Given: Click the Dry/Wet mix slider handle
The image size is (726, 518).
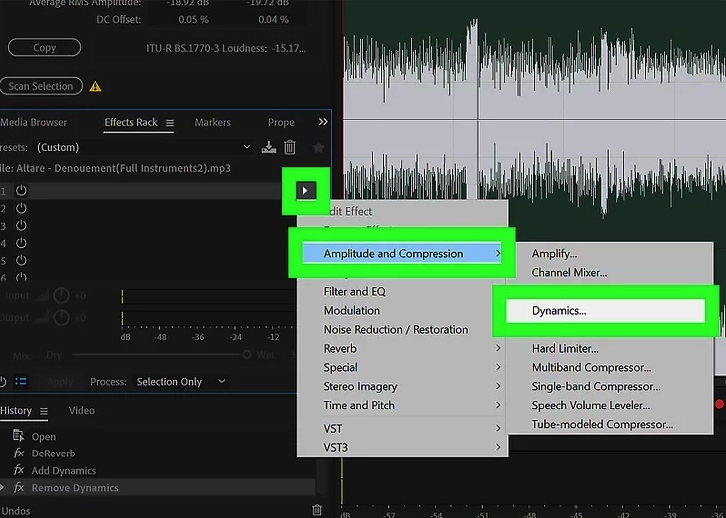Looking at the screenshot, I should point(248,355).
